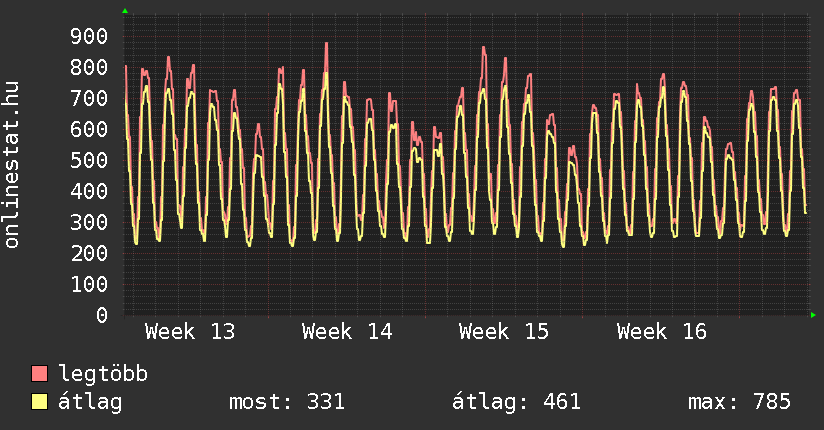
Task: Click the 'max: 785' statistic
Action: point(739,402)
